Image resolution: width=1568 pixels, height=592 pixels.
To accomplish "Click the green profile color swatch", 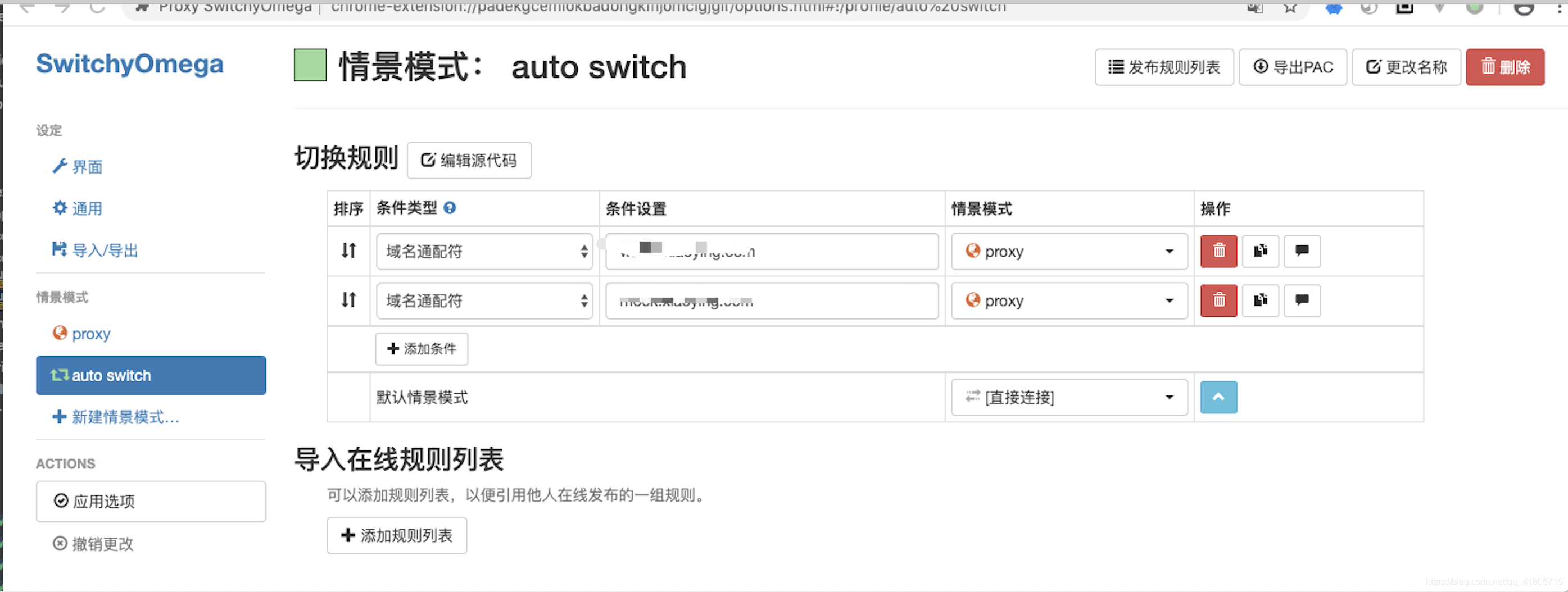I will point(310,65).
